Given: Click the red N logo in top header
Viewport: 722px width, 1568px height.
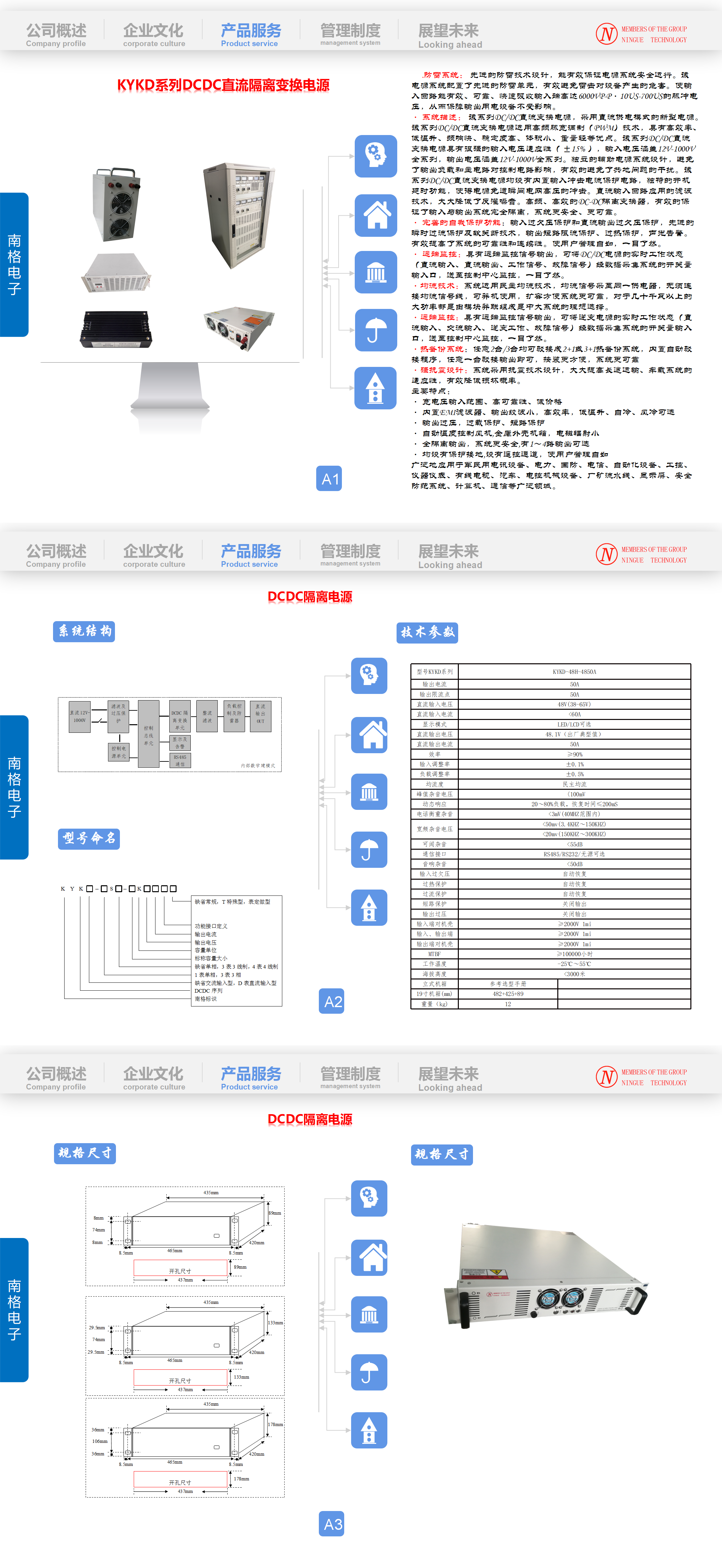Looking at the screenshot, I should pyautogui.click(x=606, y=34).
